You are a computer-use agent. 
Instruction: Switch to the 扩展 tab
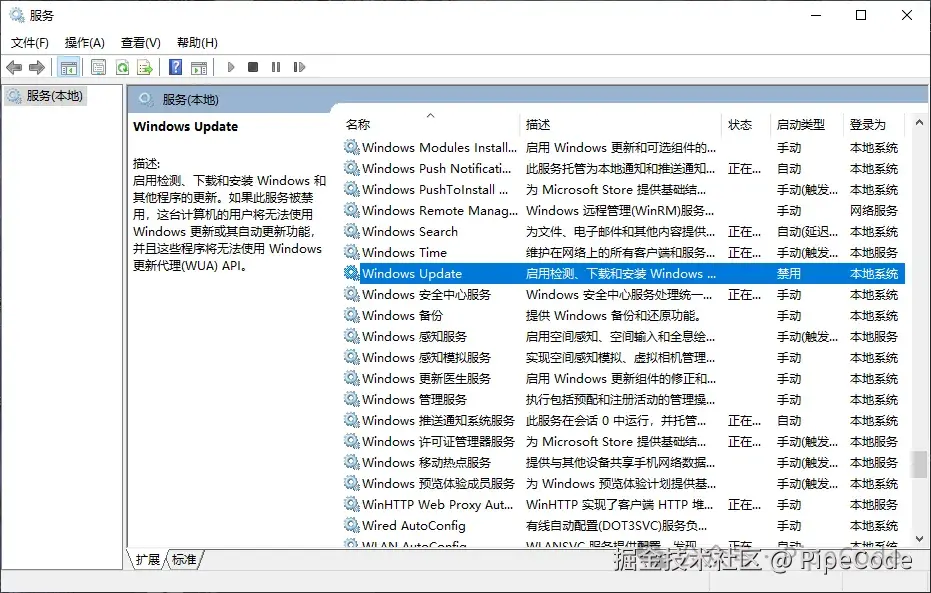147,559
